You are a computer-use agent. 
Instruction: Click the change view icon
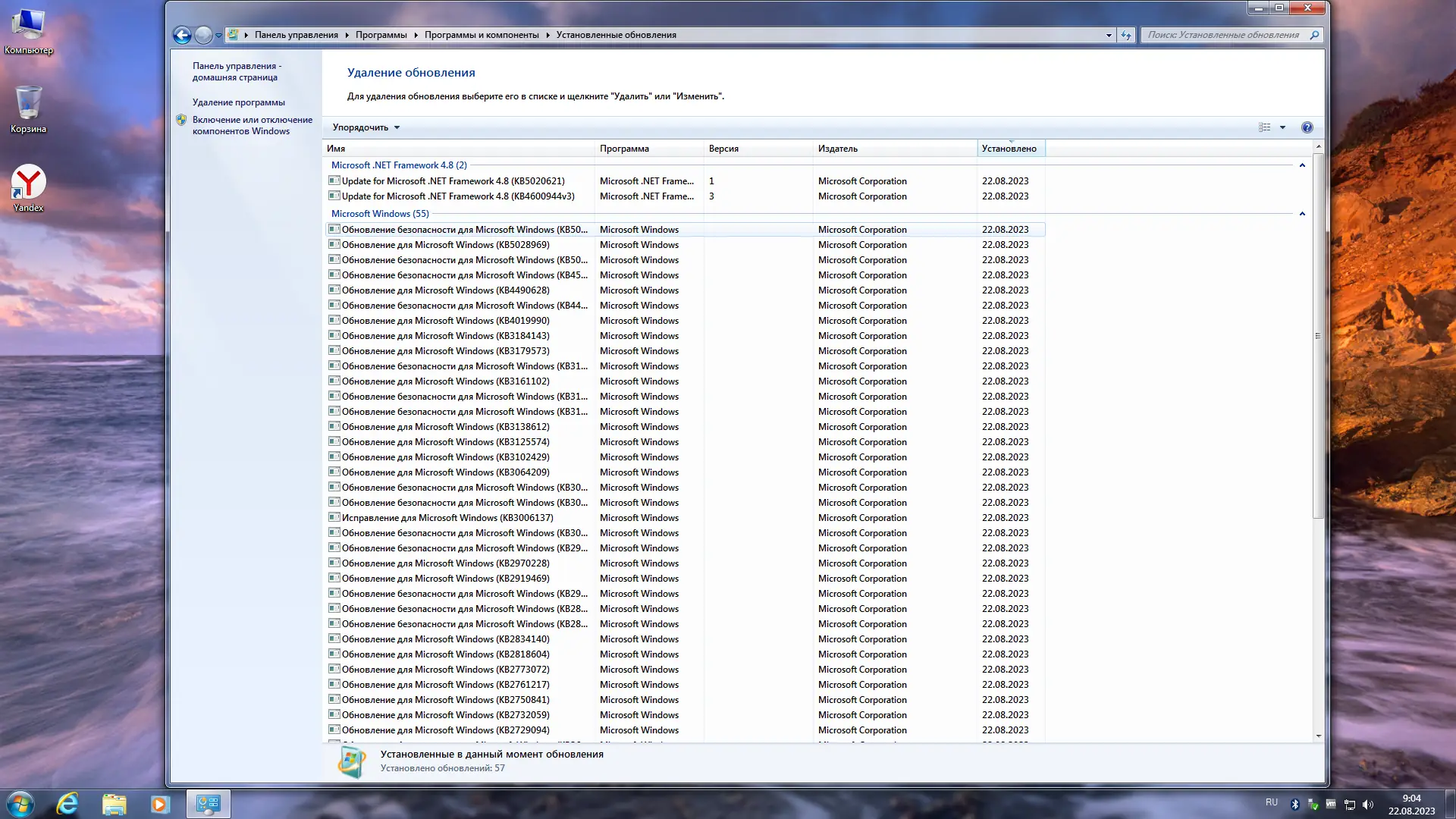(x=1264, y=127)
